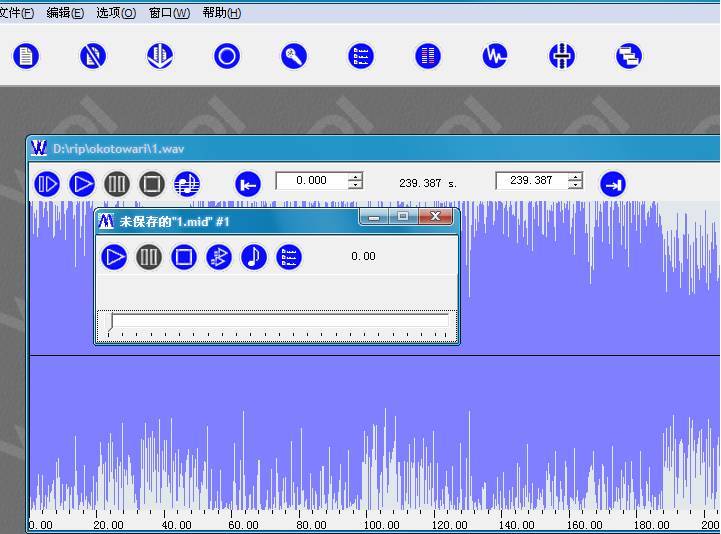Click the new document icon in main toolbar
721x534 pixels.
click(26, 56)
